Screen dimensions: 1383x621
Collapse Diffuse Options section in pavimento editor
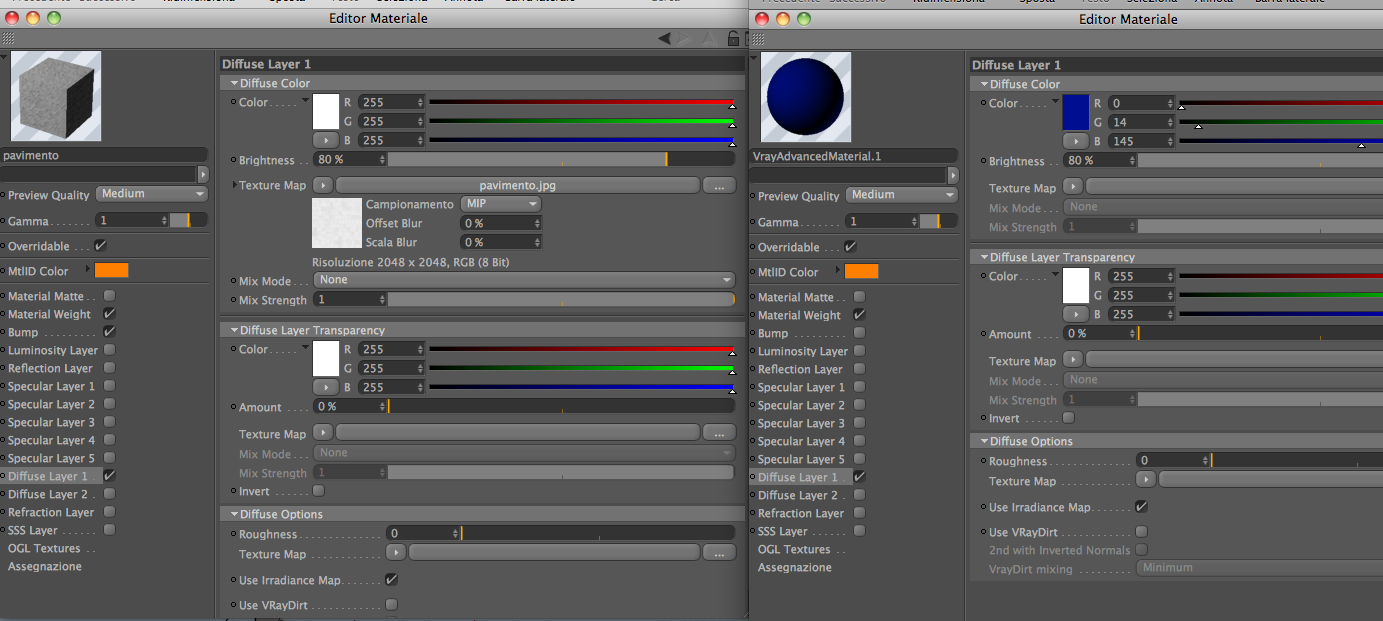point(234,514)
